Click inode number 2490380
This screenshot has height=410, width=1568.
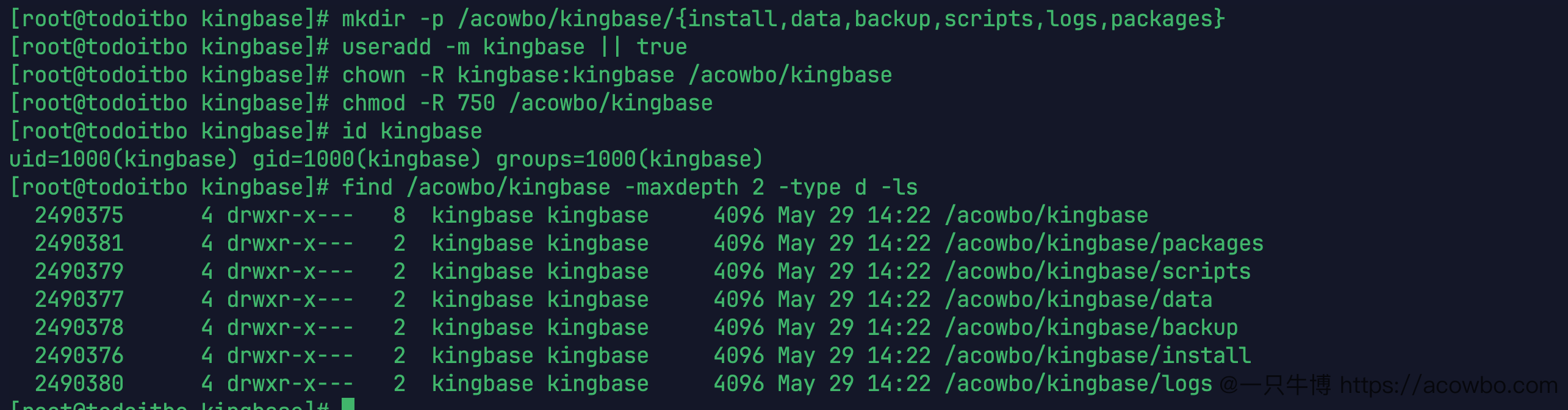79,384
